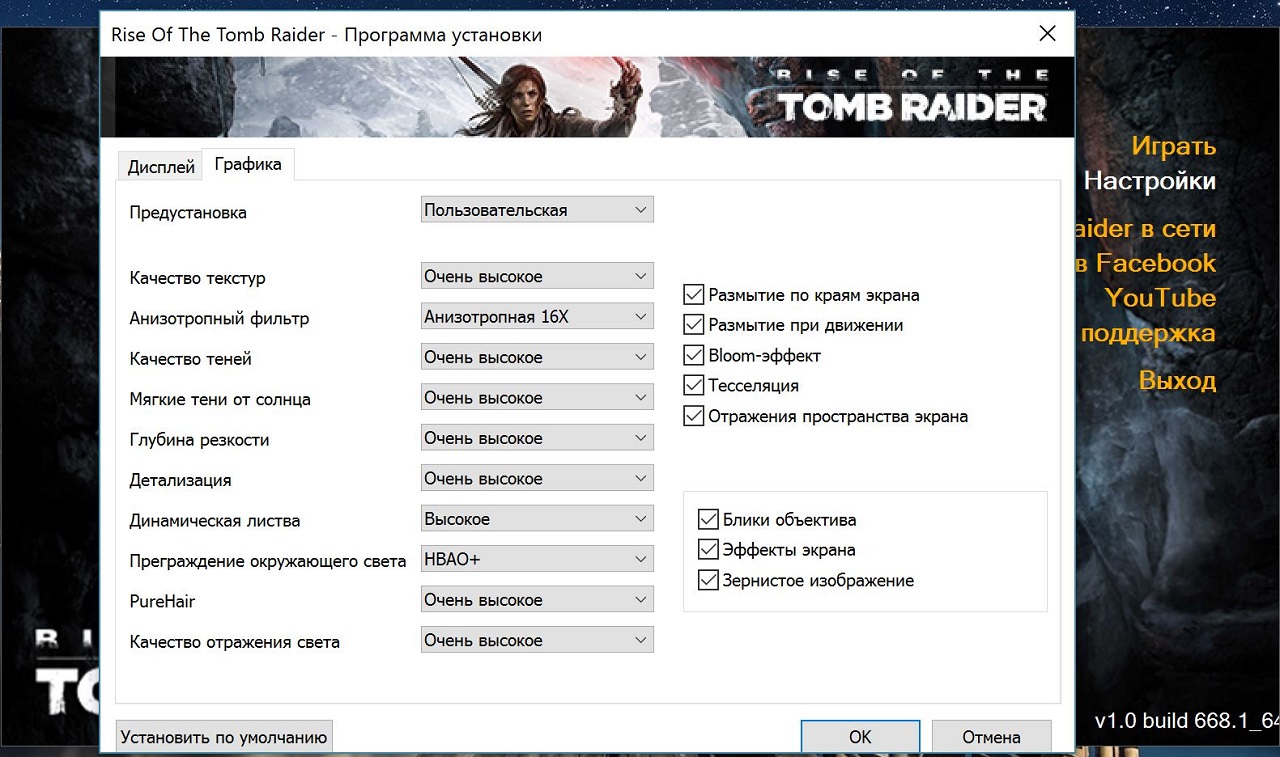Toggle the Тесселяция checkbox

[x=694, y=385]
